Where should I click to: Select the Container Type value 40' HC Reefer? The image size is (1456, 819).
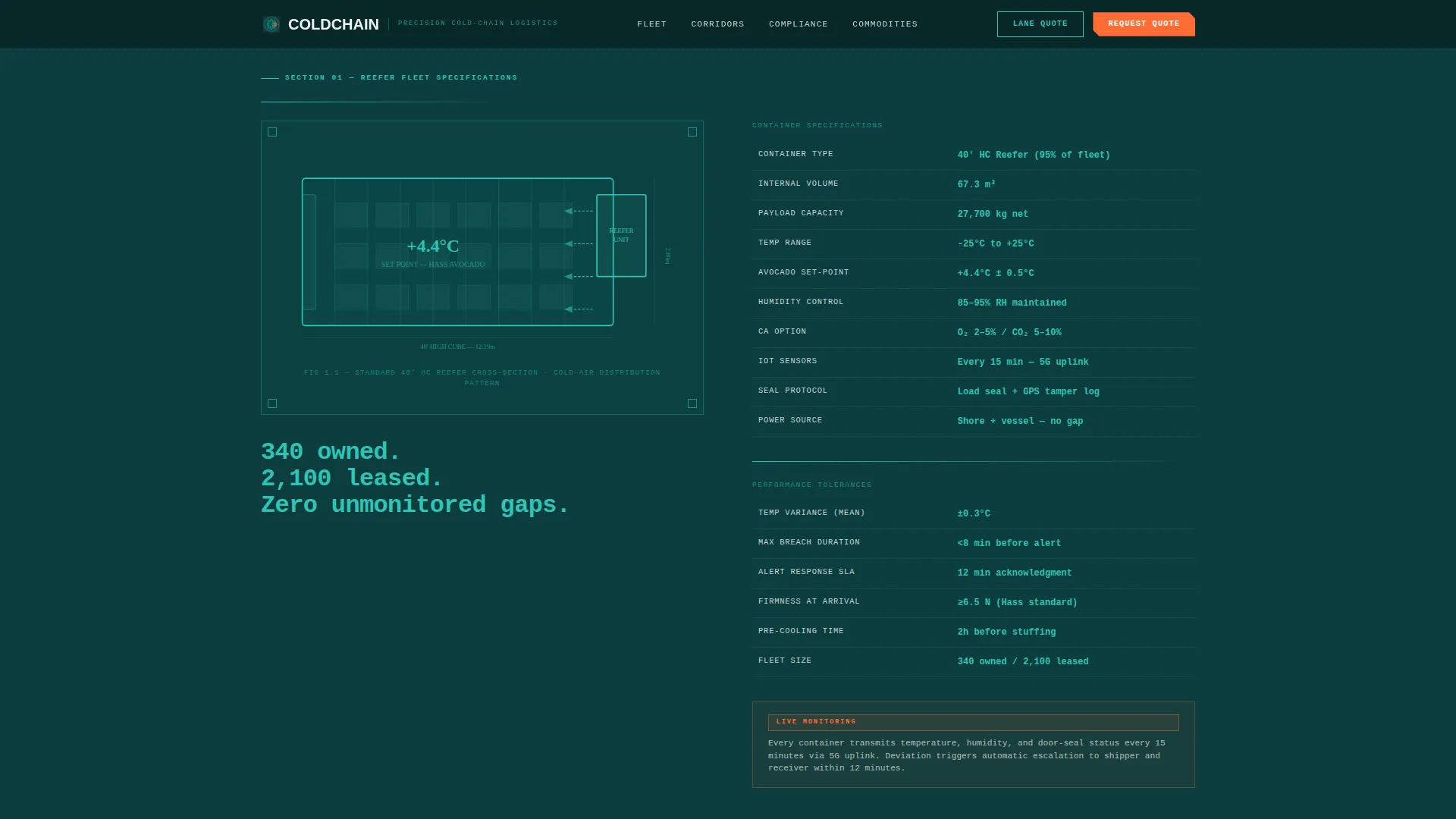(1033, 155)
